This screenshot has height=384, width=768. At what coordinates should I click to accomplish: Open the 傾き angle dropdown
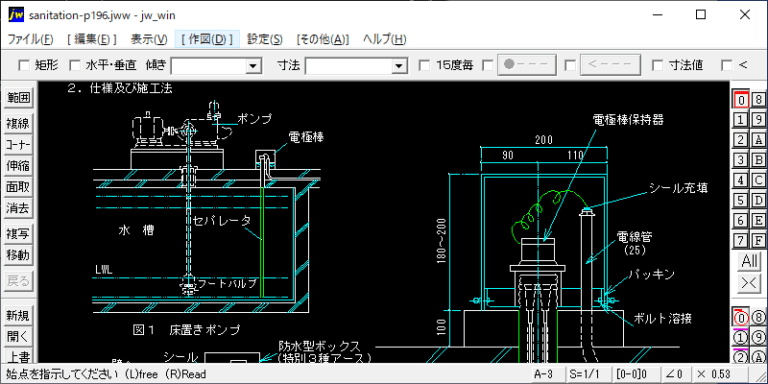click(253, 65)
